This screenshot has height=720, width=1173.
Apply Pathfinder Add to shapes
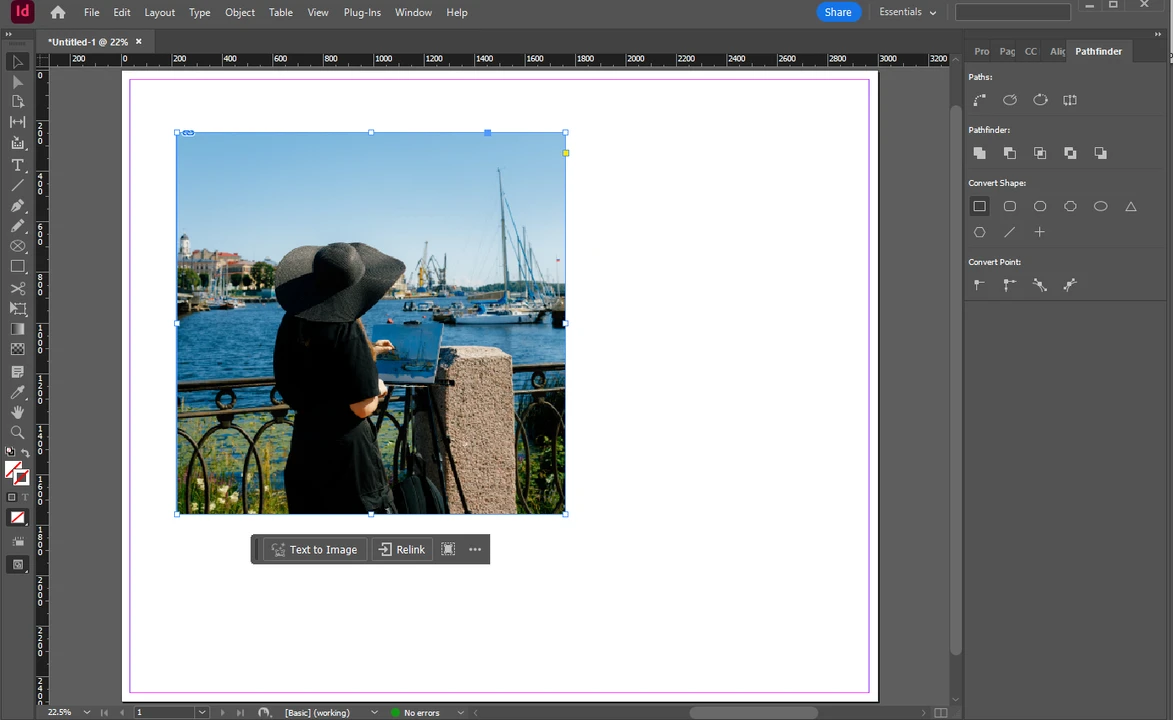coord(979,153)
